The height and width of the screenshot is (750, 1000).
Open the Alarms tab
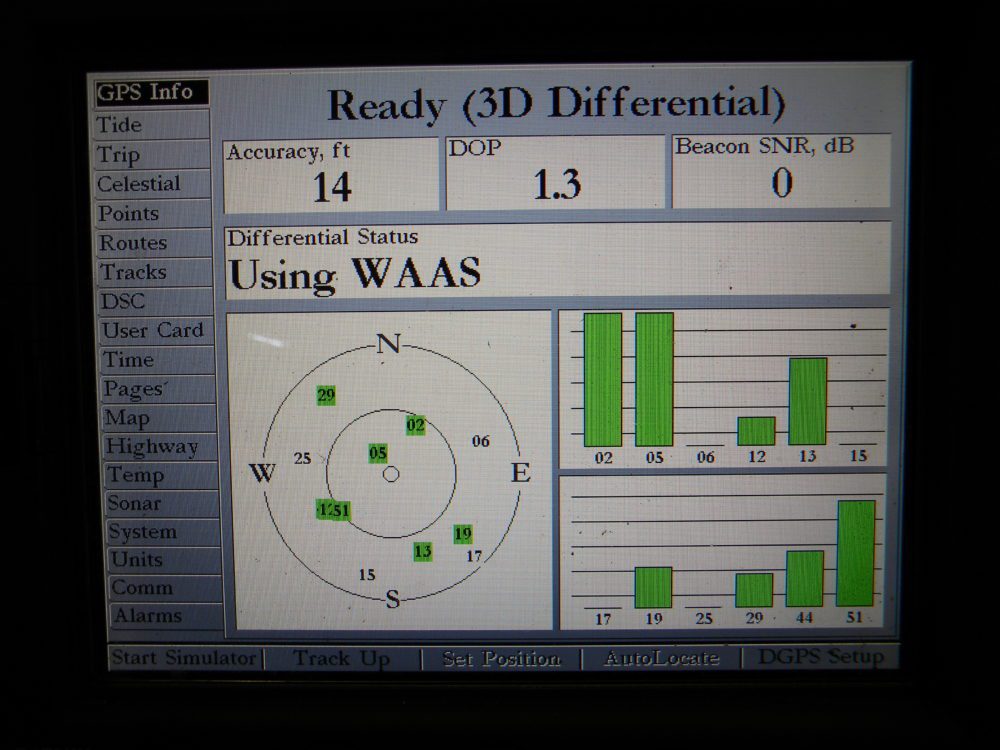point(168,615)
